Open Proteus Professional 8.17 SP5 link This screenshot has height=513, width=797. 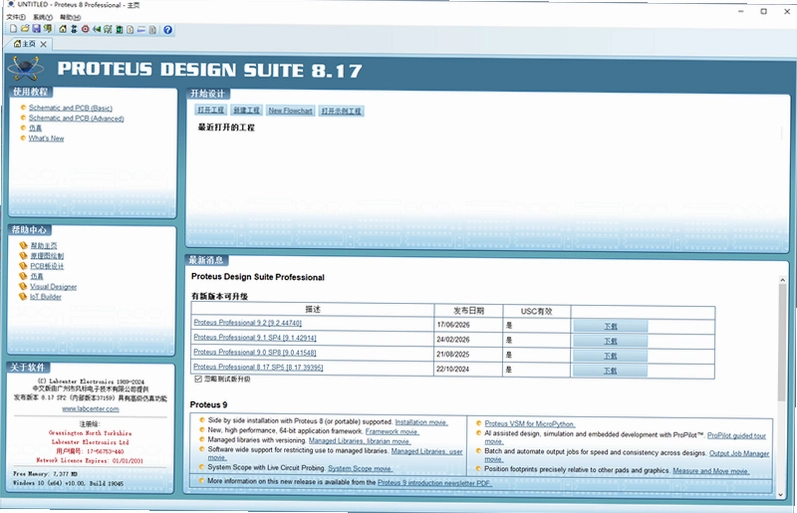pos(258,367)
